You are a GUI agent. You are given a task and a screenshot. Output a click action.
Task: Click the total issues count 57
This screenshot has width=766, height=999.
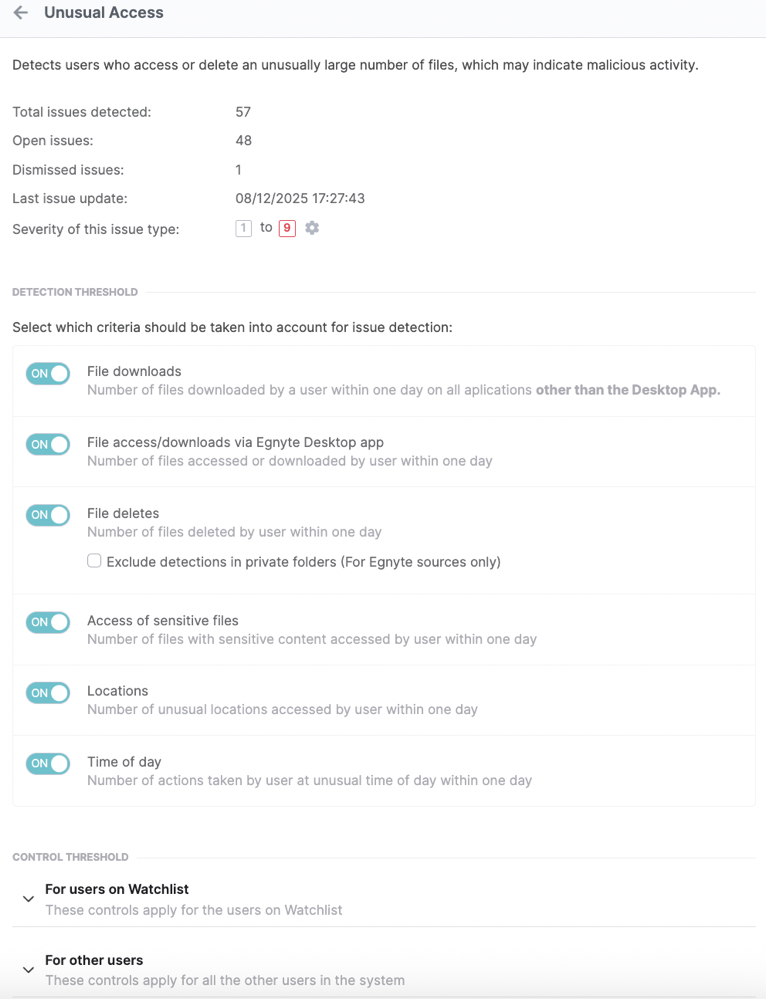pyautogui.click(x=243, y=112)
